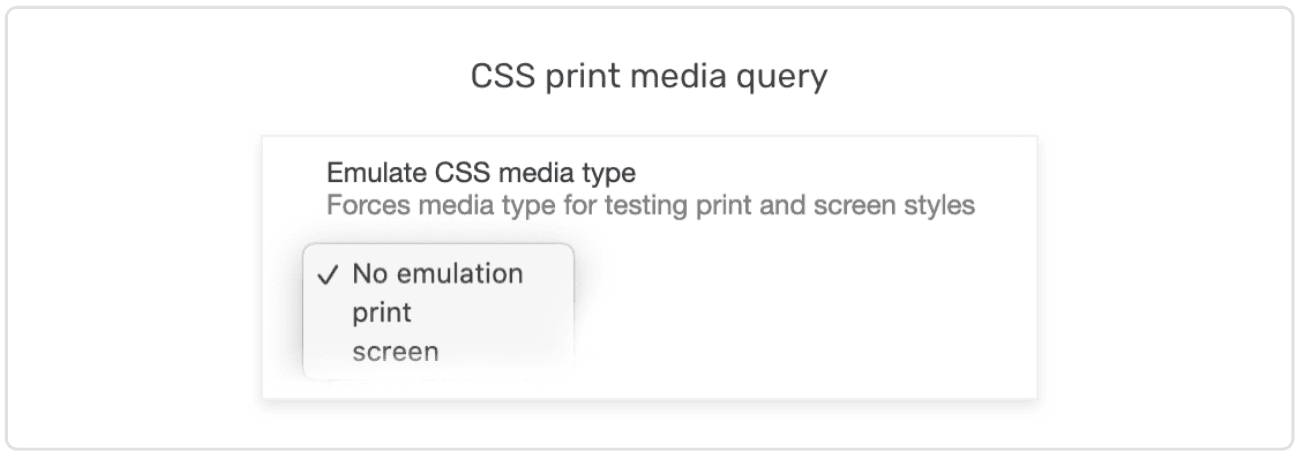Click the word "Forces" in the description
The height and width of the screenshot is (458, 1304).
click(362, 206)
